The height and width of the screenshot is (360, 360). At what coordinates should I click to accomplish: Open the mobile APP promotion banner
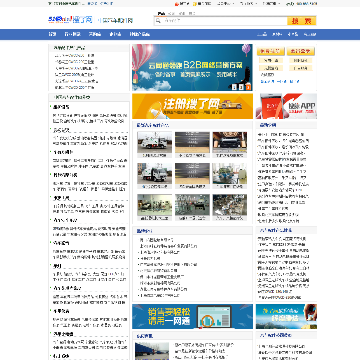286,106
